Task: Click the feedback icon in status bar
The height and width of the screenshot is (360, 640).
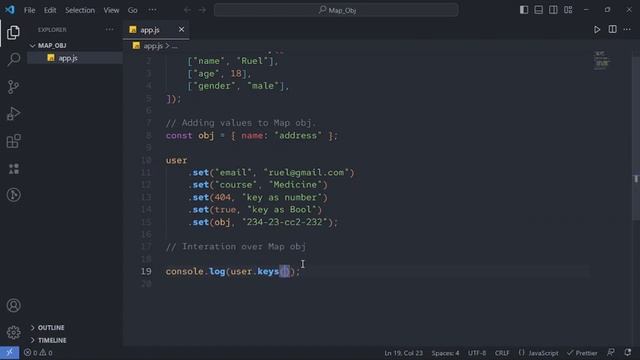Action: click(611, 353)
